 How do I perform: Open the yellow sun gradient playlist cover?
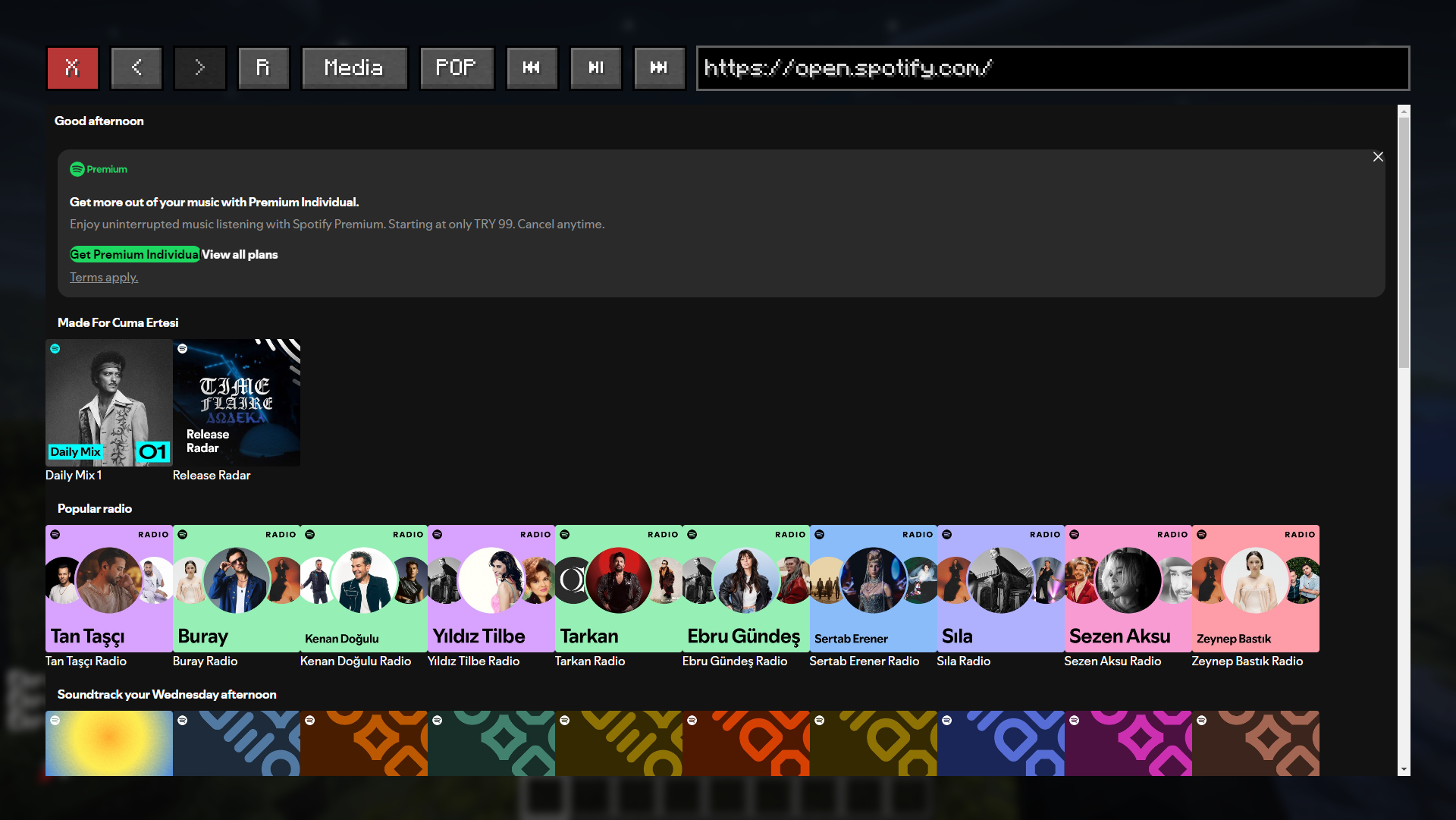pos(109,743)
